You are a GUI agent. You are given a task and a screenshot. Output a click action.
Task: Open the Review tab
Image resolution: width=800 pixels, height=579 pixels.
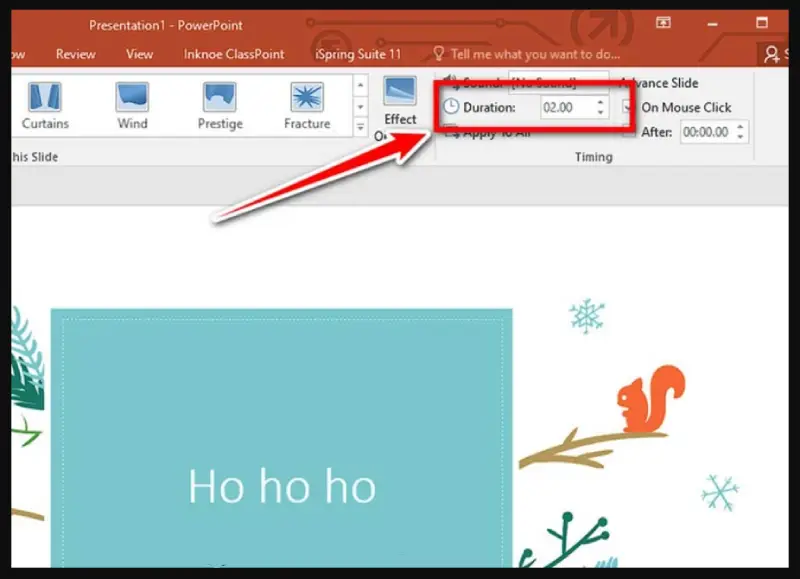tap(76, 54)
